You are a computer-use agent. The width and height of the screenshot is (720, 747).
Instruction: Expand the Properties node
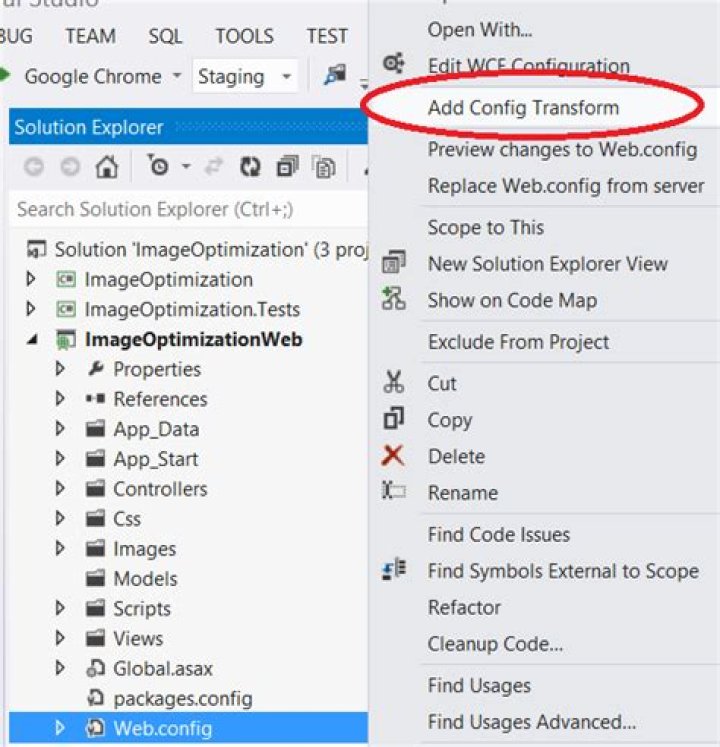pos(60,369)
